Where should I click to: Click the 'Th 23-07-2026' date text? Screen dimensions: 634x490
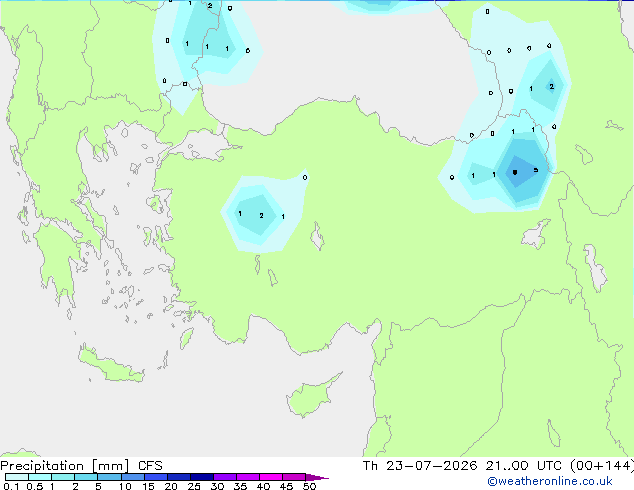(x=420, y=466)
